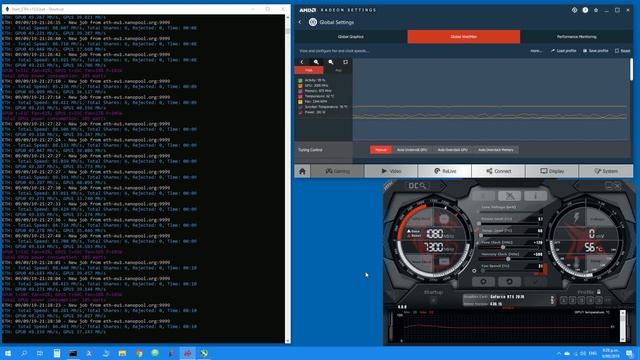Toggle the Memory clock graph color checkbox
The height and width of the screenshot is (360, 640).
[300, 91]
